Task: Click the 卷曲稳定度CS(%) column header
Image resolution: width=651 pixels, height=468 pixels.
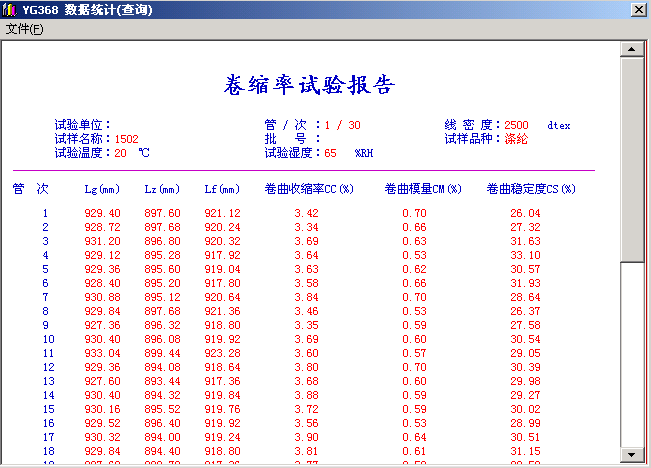Action: tap(531, 189)
